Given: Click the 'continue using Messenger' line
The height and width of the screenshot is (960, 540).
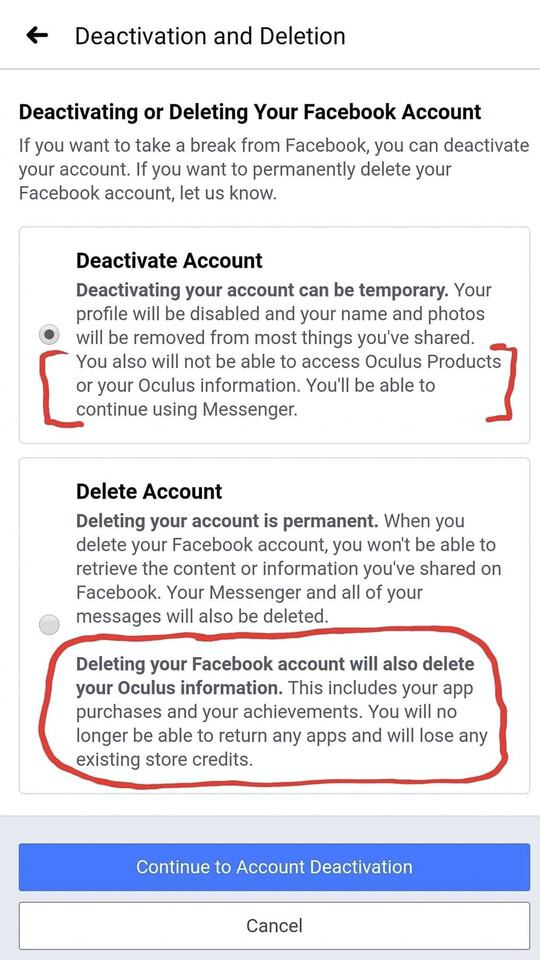Looking at the screenshot, I should [187, 410].
